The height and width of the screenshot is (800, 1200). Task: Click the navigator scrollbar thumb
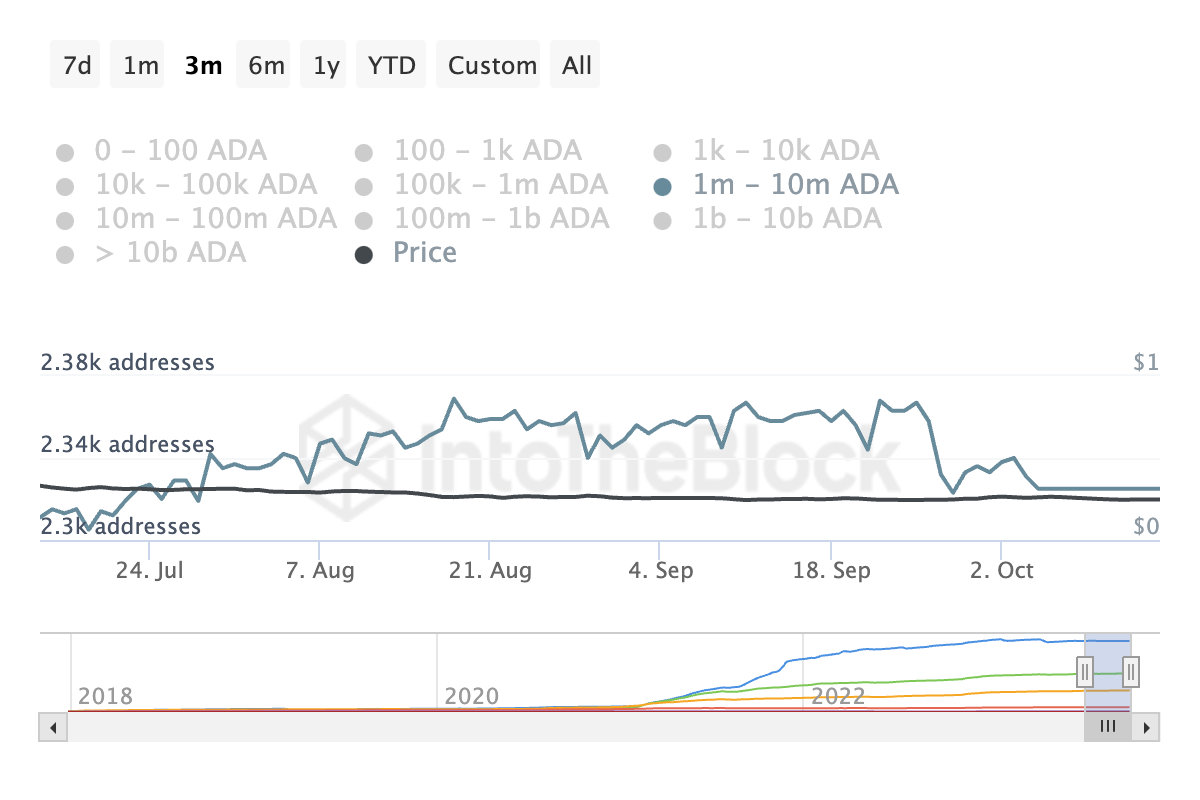1107,727
